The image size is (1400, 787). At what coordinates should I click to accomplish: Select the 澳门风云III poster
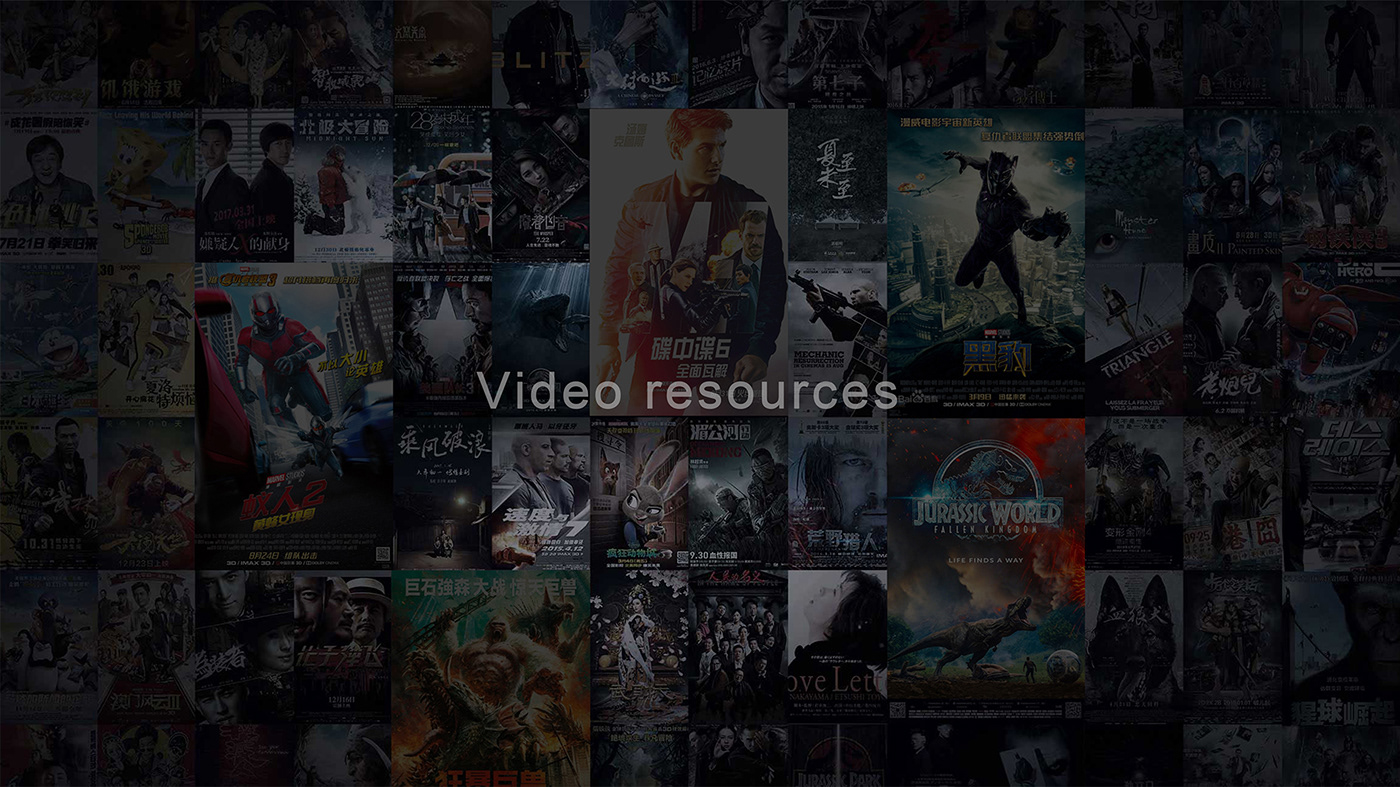pos(145,645)
